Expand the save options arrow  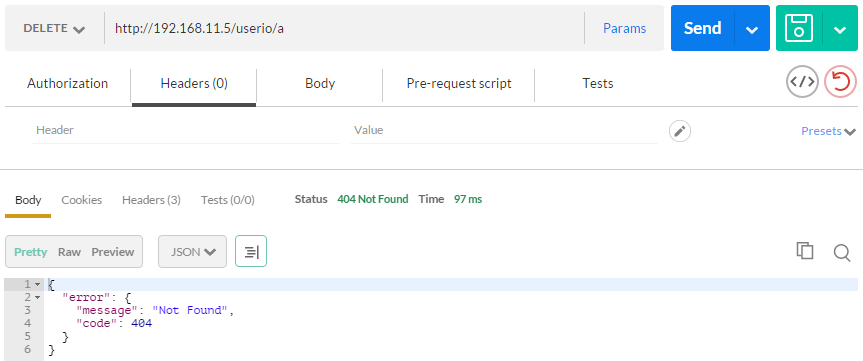840,29
